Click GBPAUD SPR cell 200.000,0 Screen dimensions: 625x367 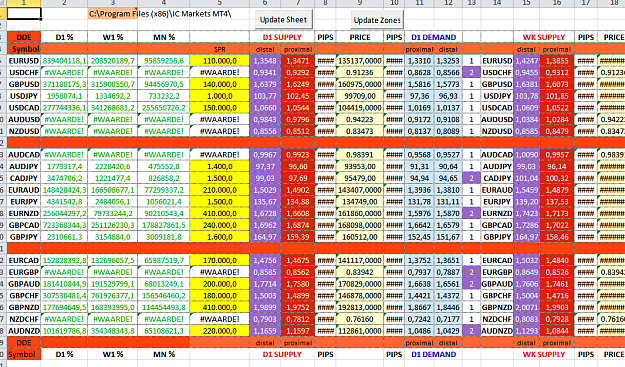[x=220, y=284]
